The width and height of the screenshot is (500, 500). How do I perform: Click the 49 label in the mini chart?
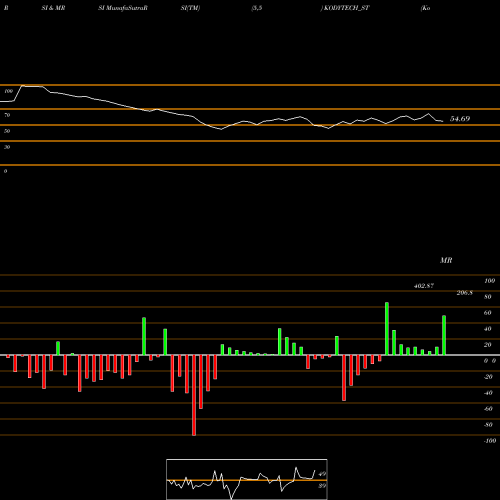point(322,474)
